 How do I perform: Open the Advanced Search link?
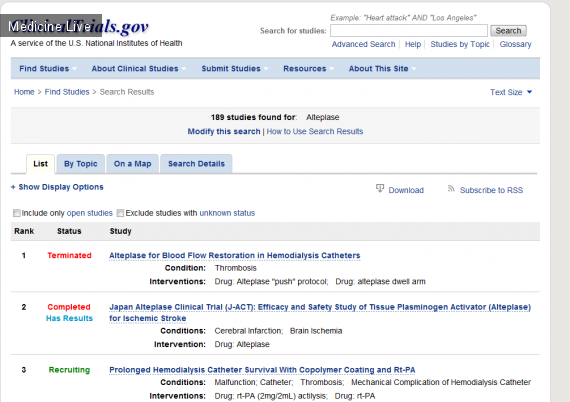pos(363,44)
